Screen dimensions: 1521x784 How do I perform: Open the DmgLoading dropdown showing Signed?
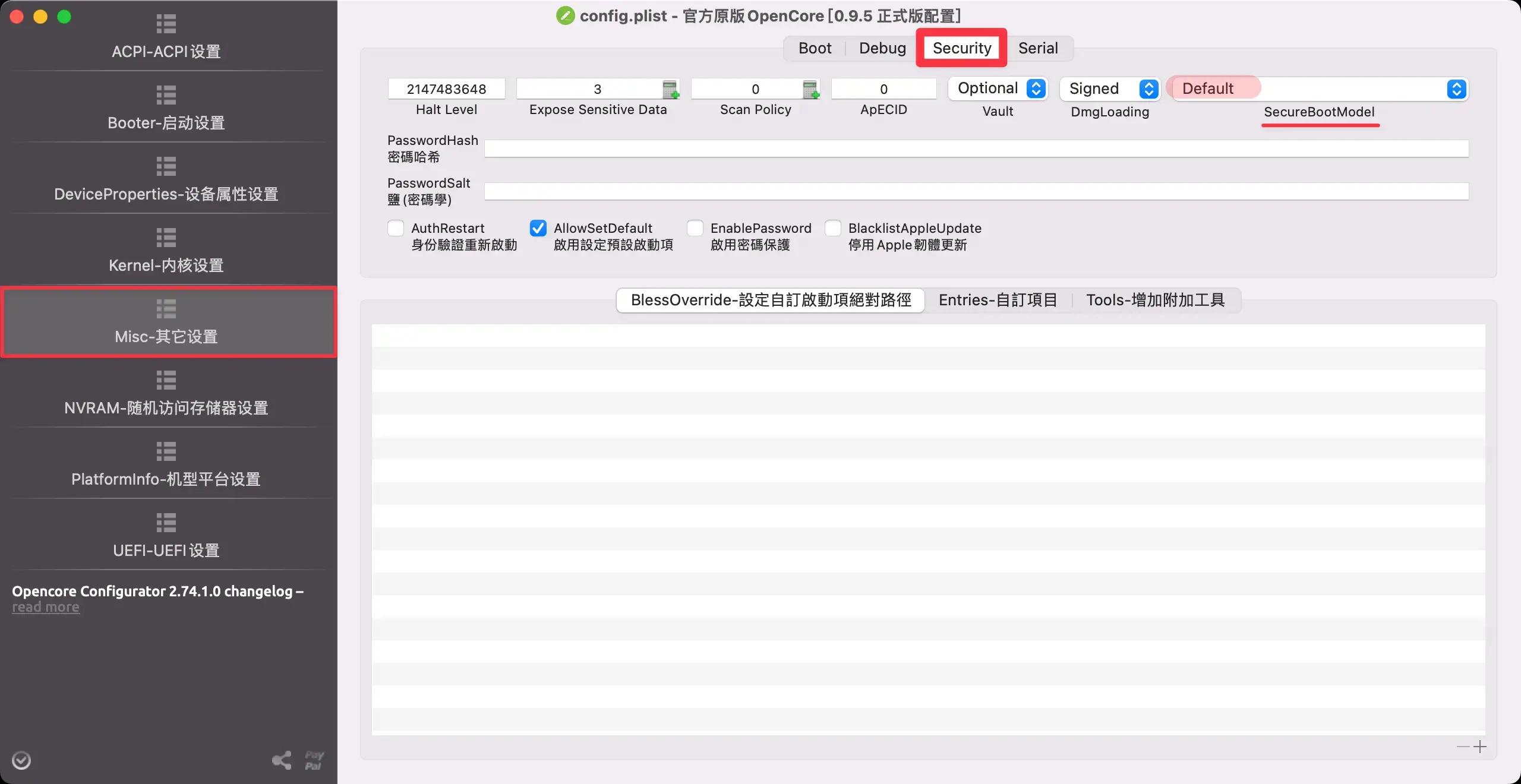(1110, 88)
